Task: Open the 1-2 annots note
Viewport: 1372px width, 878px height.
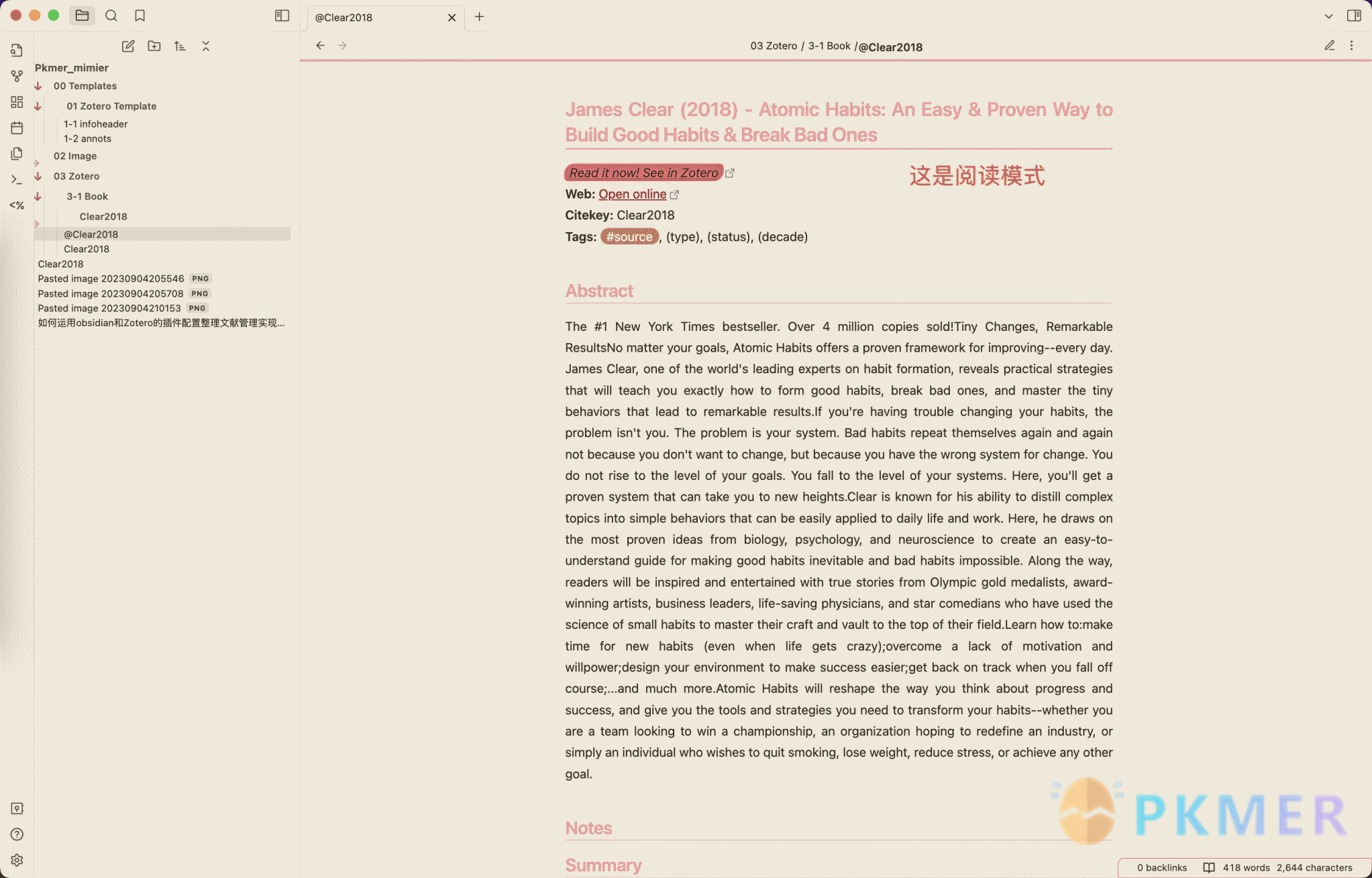Action: 87,139
